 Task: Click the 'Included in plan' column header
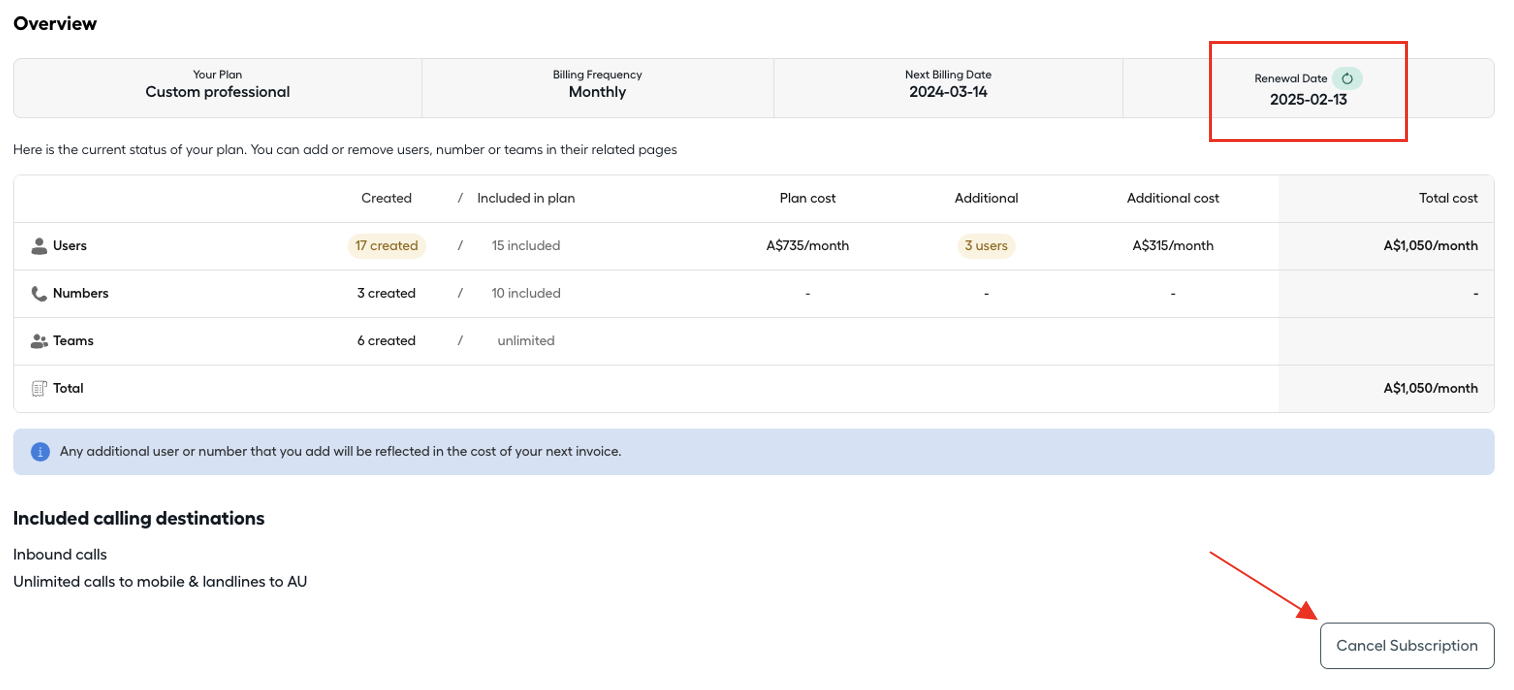point(526,198)
